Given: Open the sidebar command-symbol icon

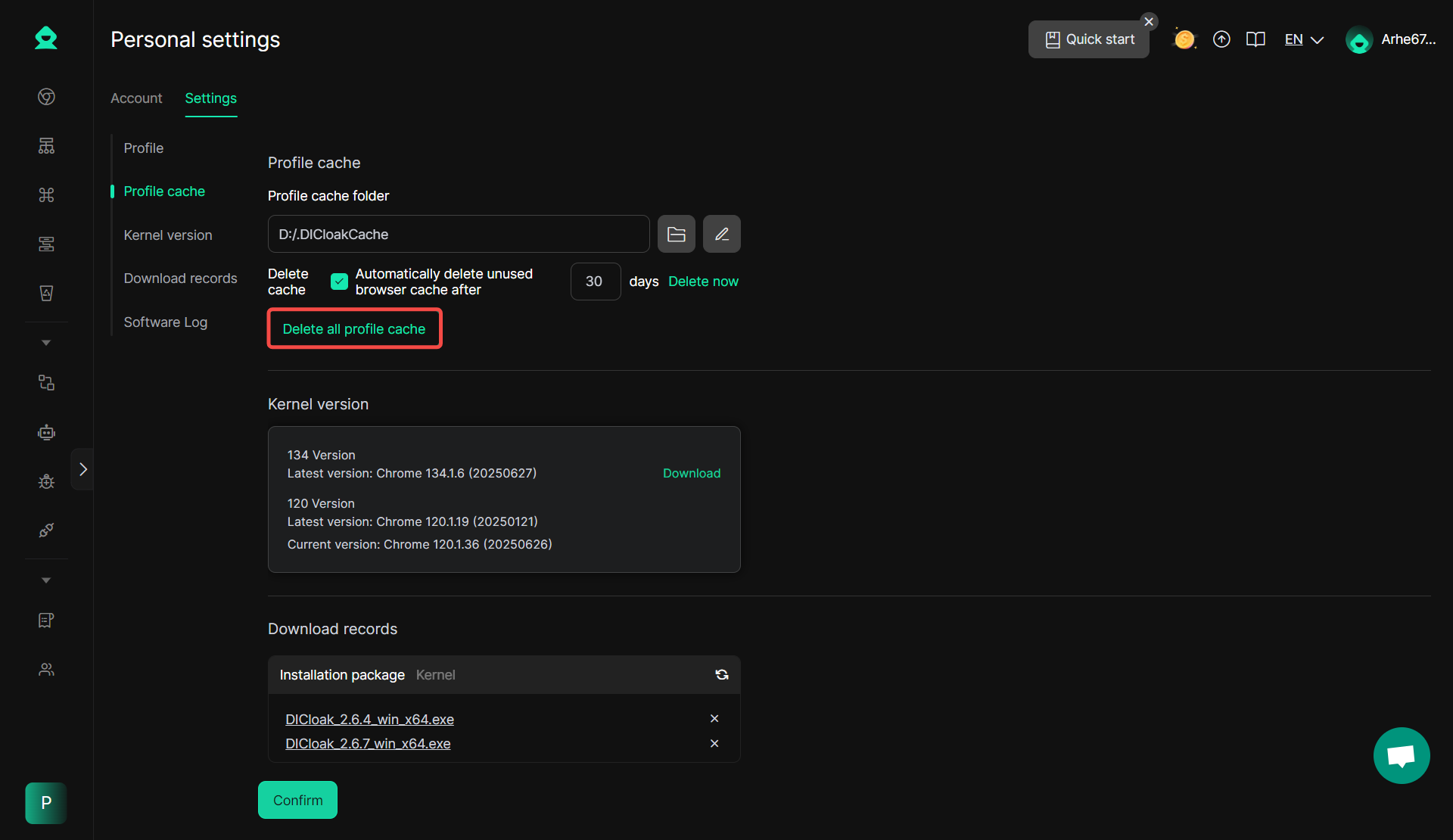Looking at the screenshot, I should click(46, 194).
